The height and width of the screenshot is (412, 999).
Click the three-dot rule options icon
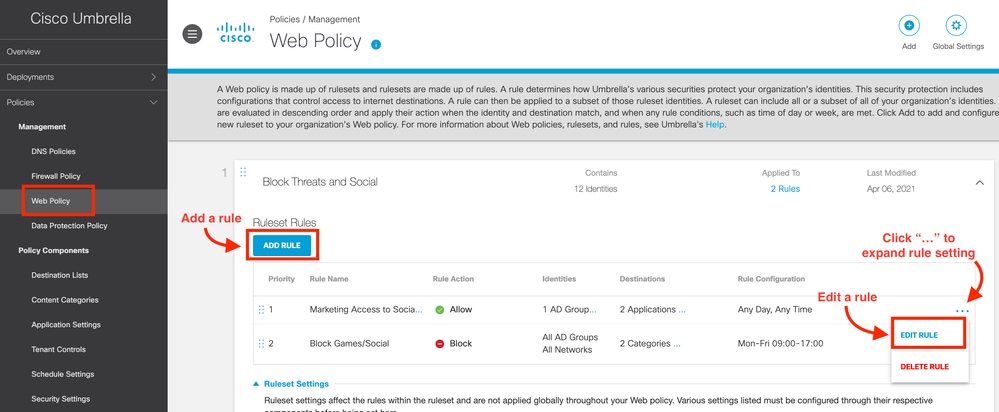click(962, 311)
